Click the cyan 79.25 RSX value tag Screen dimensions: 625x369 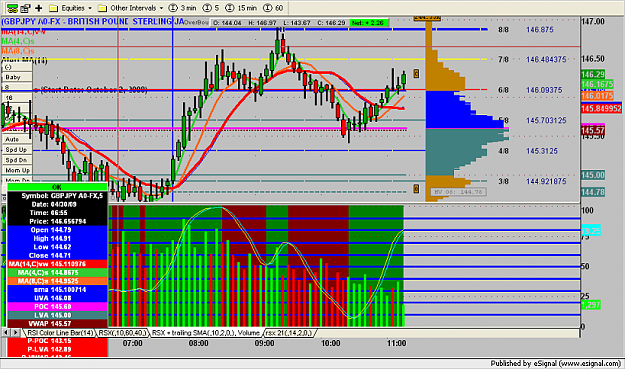click(591, 231)
